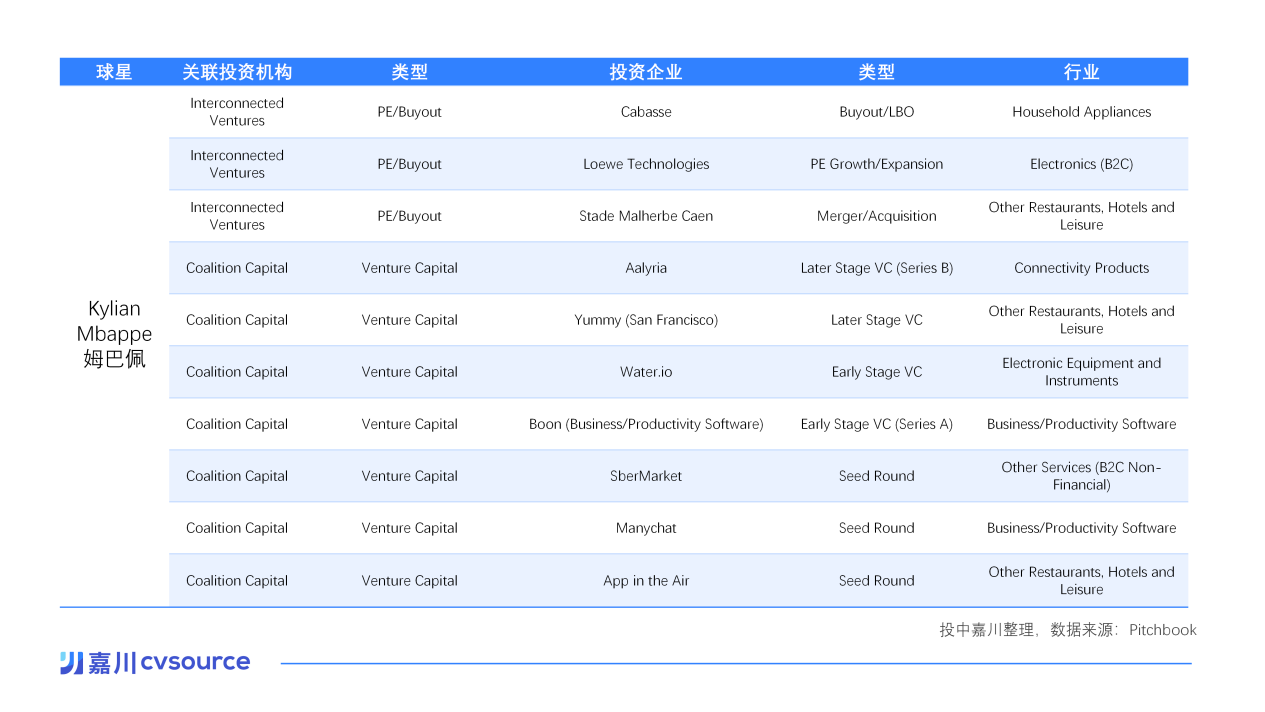Select the 关联投资机构 column header
This screenshot has height=712, width=1265.
click(x=237, y=72)
